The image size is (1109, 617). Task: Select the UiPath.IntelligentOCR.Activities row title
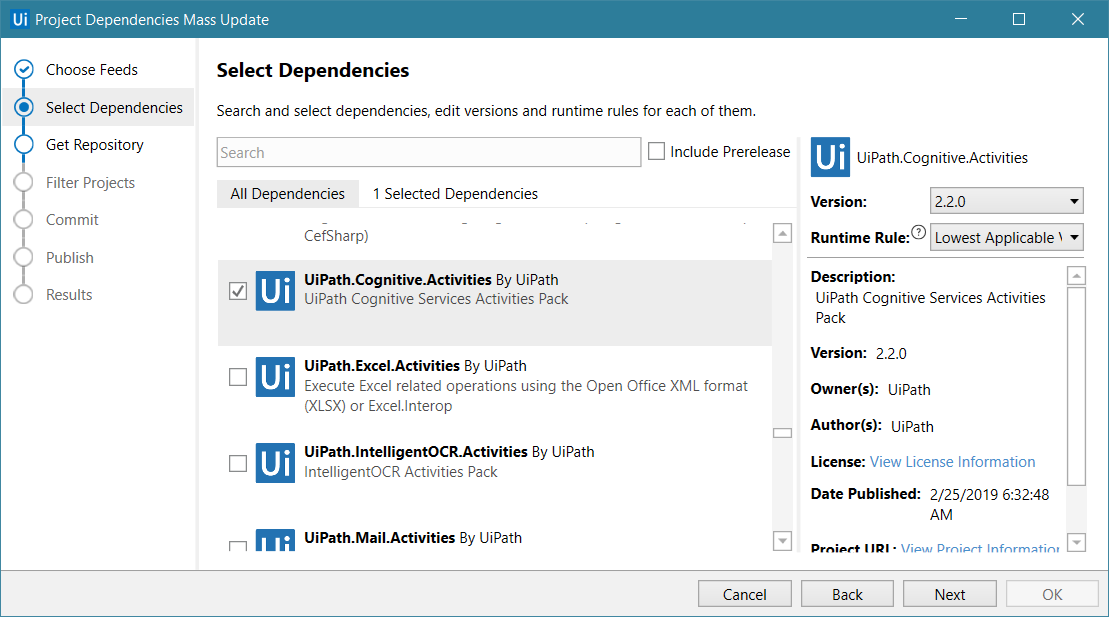click(x=416, y=451)
